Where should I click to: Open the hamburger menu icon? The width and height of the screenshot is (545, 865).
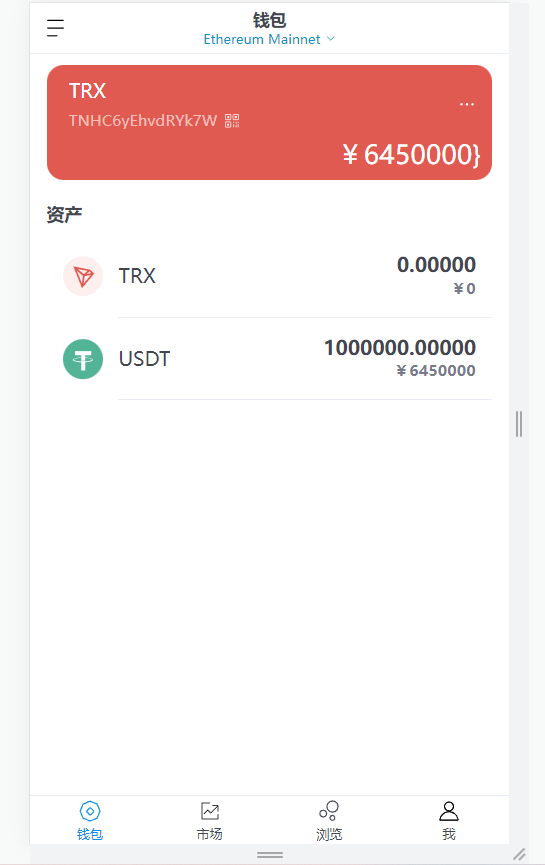point(55,28)
